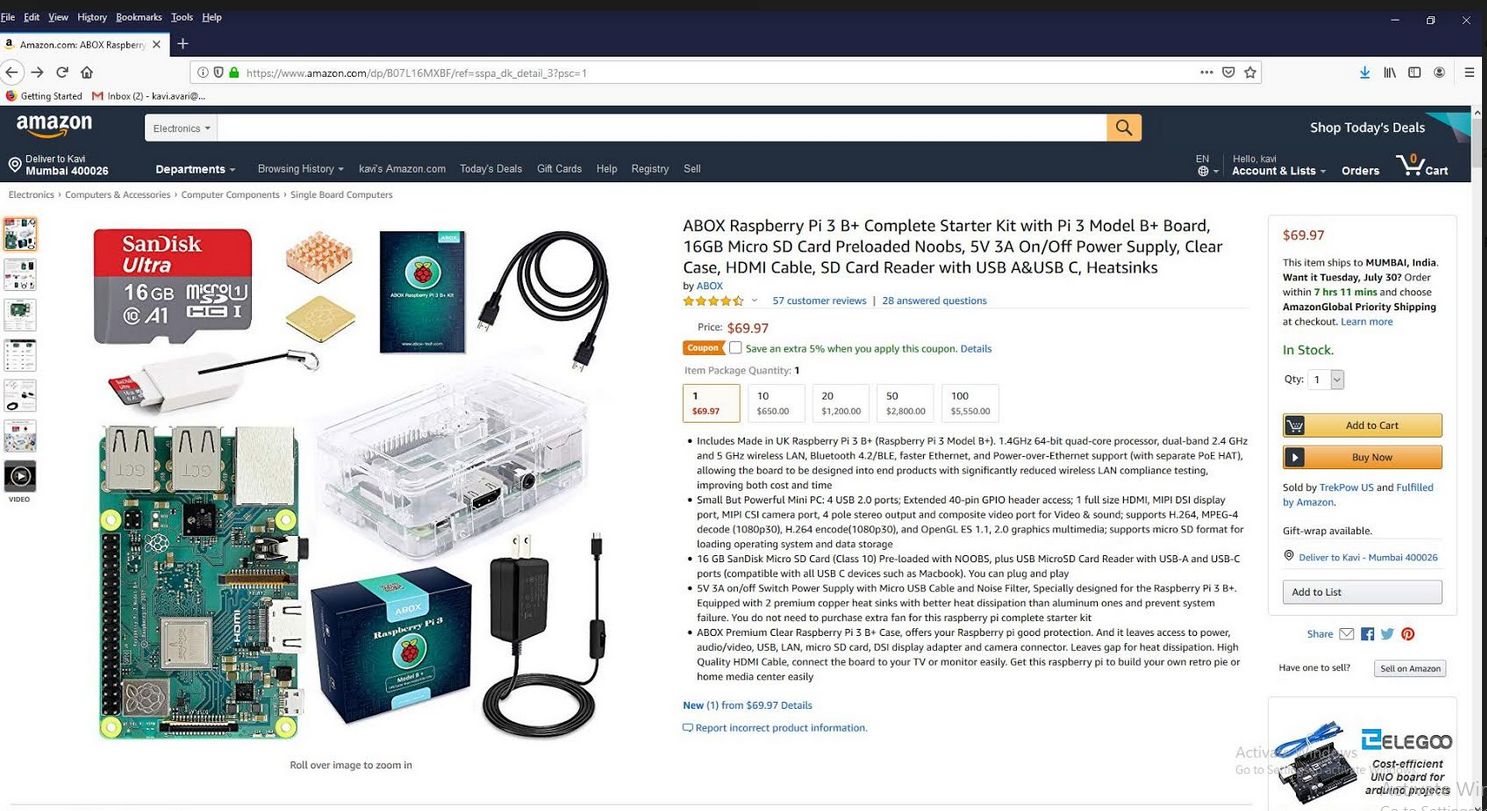Viewport: 1487px width, 811px height.
Task: Open the shopping cart icon
Action: (x=1422, y=166)
